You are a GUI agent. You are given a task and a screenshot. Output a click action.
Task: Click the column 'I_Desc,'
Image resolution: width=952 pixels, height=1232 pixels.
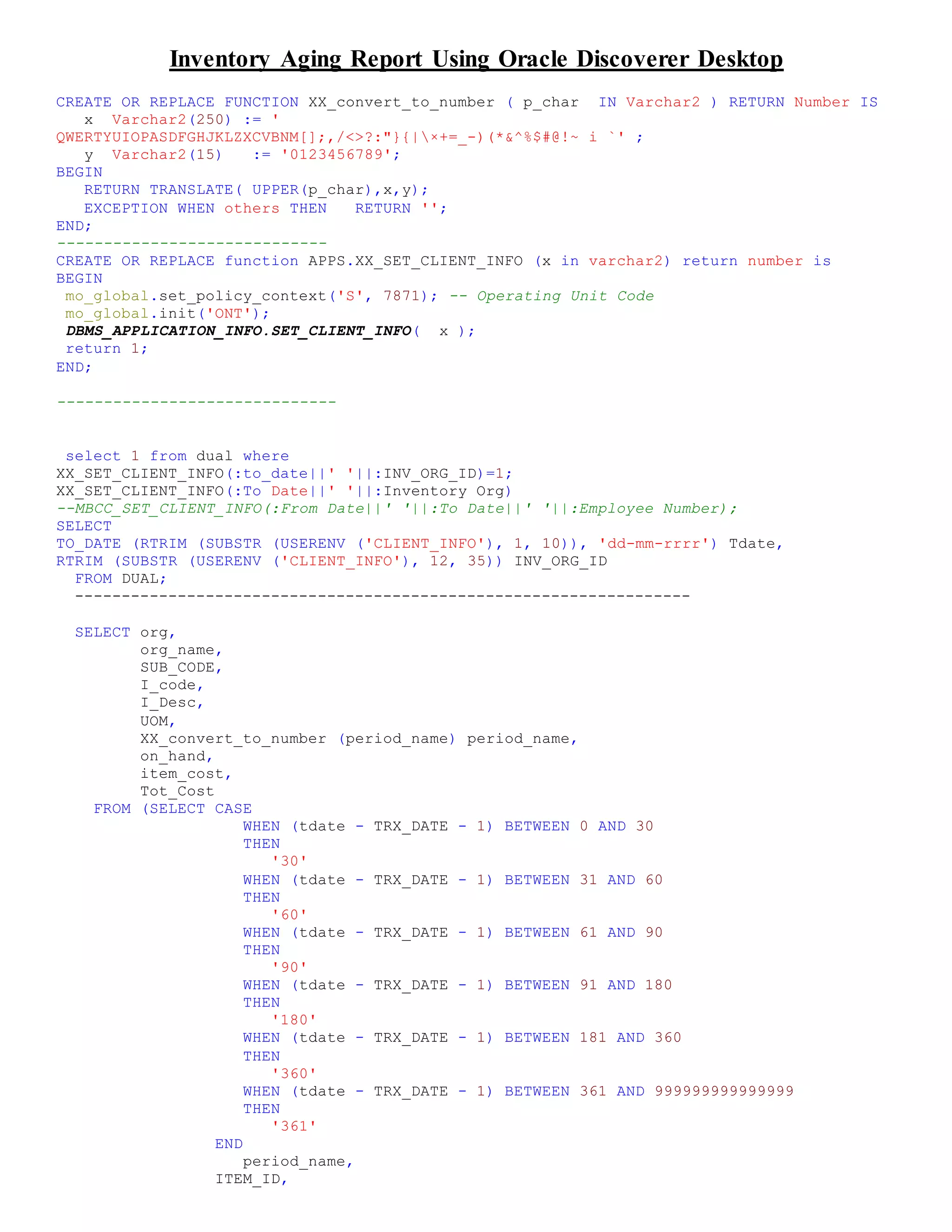tap(172, 703)
